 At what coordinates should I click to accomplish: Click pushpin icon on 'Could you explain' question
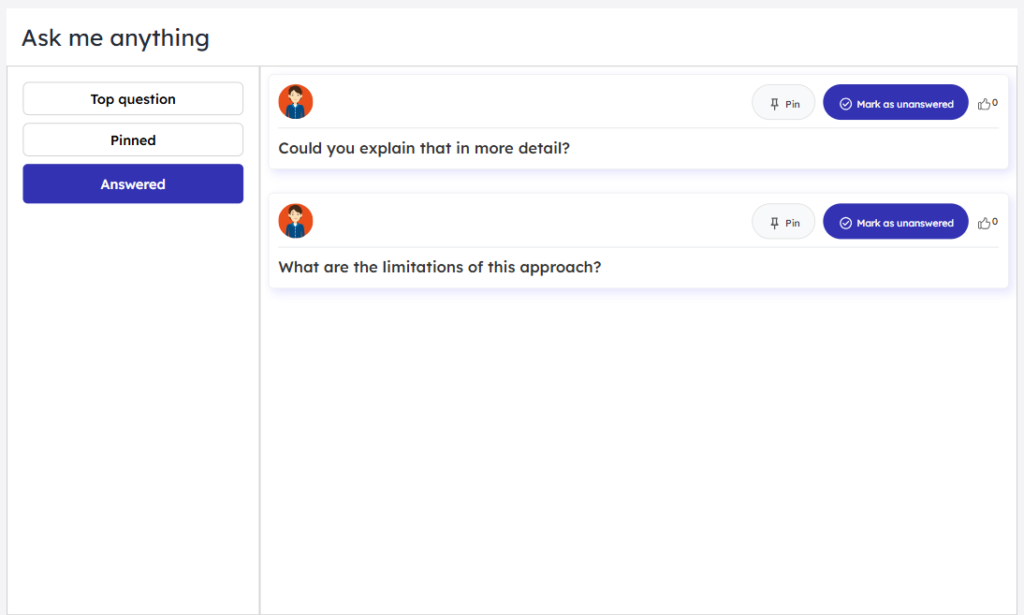point(774,104)
